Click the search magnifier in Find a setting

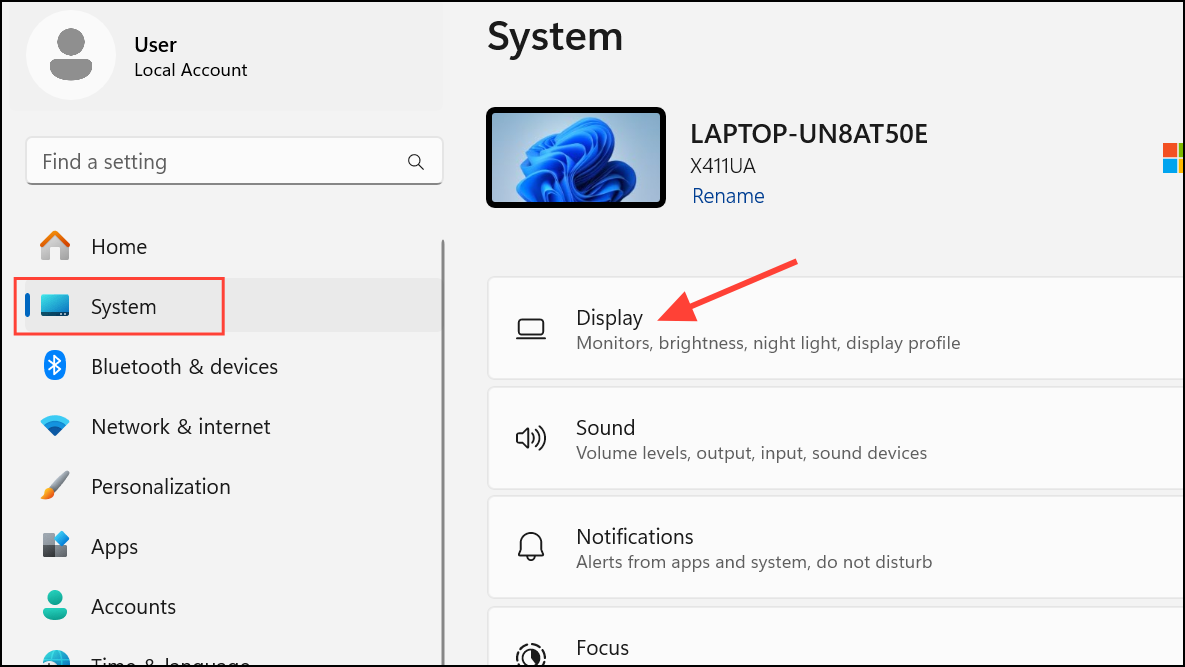tap(416, 161)
